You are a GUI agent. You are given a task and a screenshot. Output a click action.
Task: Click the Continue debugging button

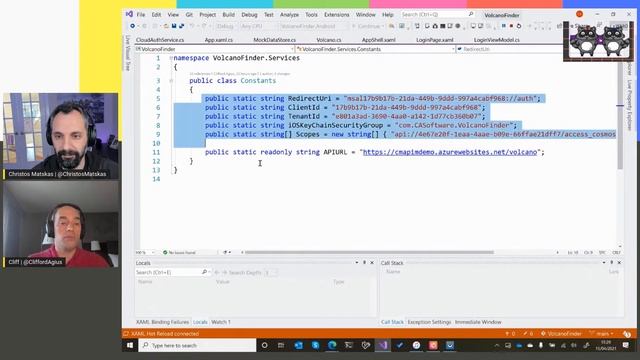[367, 26]
